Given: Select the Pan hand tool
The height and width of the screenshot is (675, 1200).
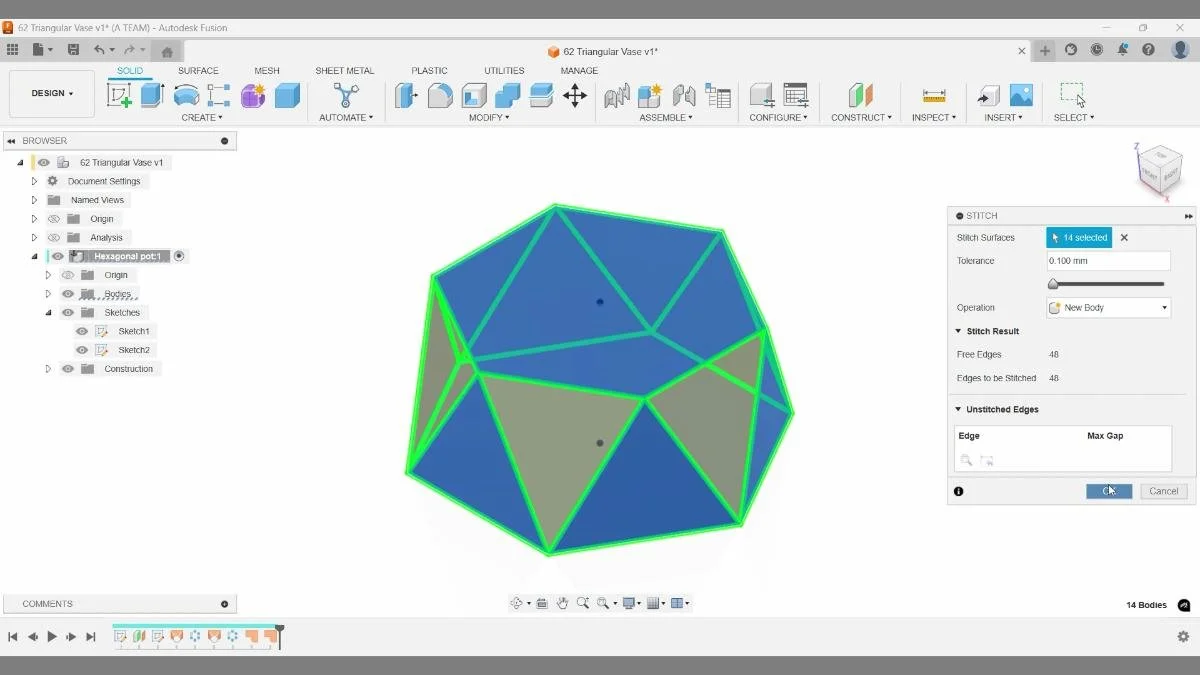Looking at the screenshot, I should pyautogui.click(x=563, y=603).
